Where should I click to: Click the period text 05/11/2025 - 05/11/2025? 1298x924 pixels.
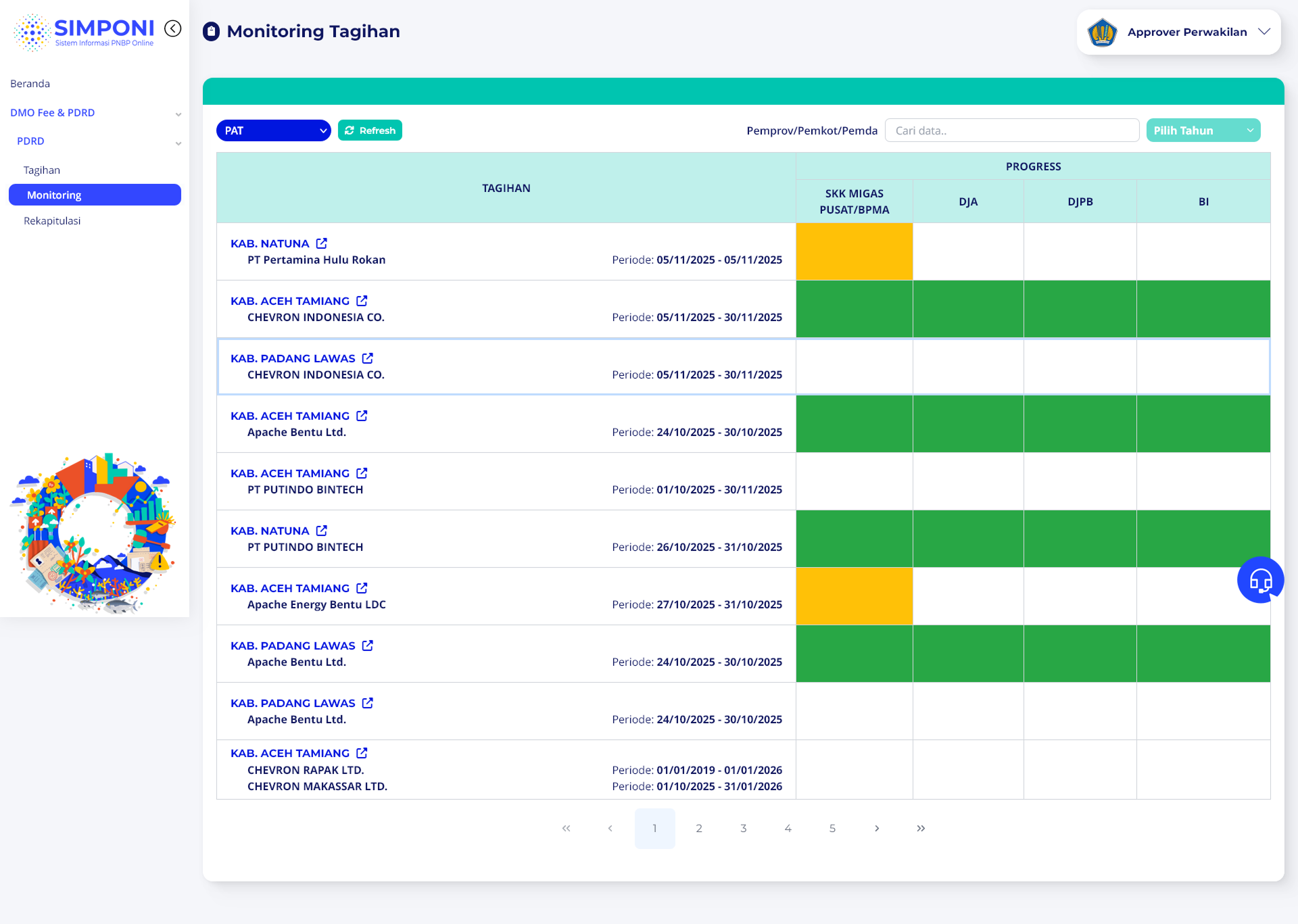pos(719,260)
